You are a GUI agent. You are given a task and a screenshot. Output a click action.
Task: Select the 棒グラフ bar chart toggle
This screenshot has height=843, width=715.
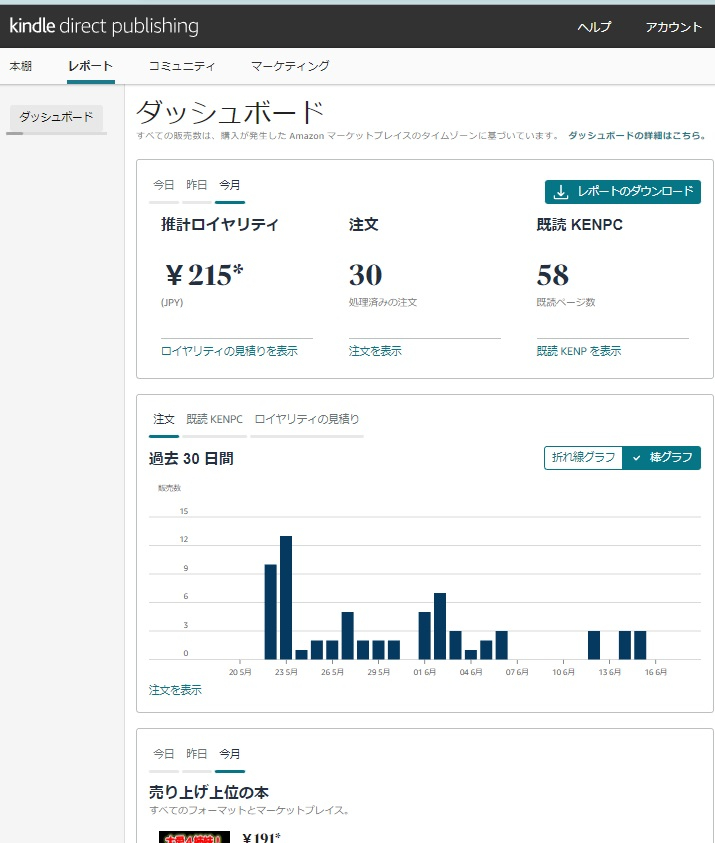(x=660, y=457)
